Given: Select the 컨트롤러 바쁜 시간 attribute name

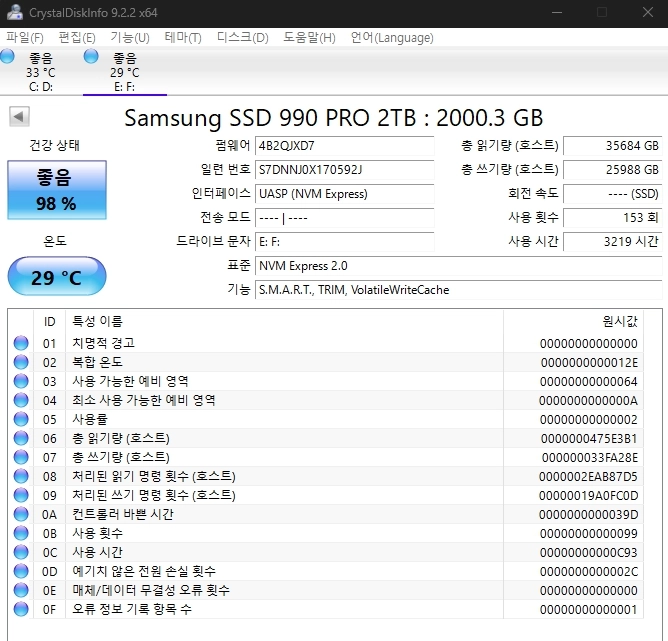Looking at the screenshot, I should pos(123,514).
